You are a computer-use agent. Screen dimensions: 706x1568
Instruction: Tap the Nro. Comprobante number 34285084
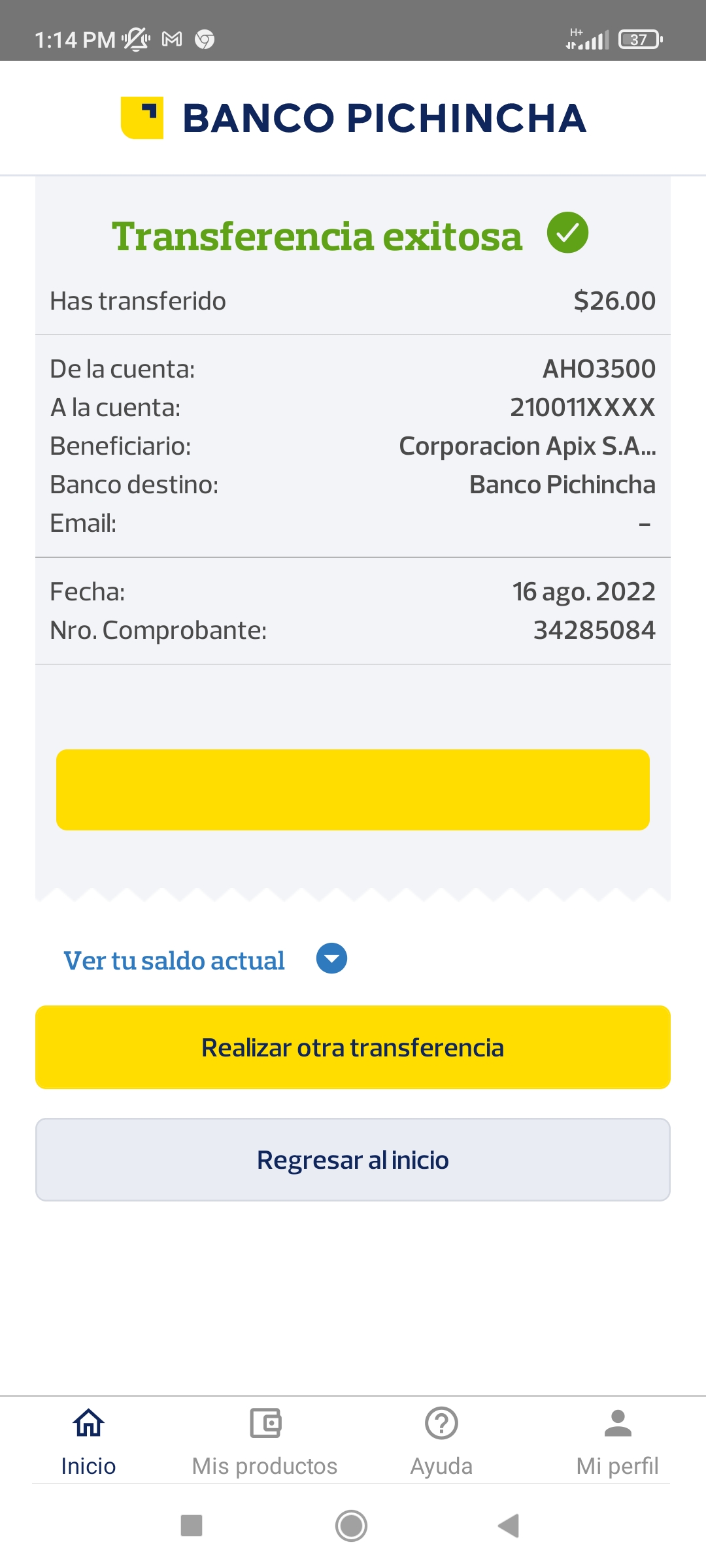point(594,630)
